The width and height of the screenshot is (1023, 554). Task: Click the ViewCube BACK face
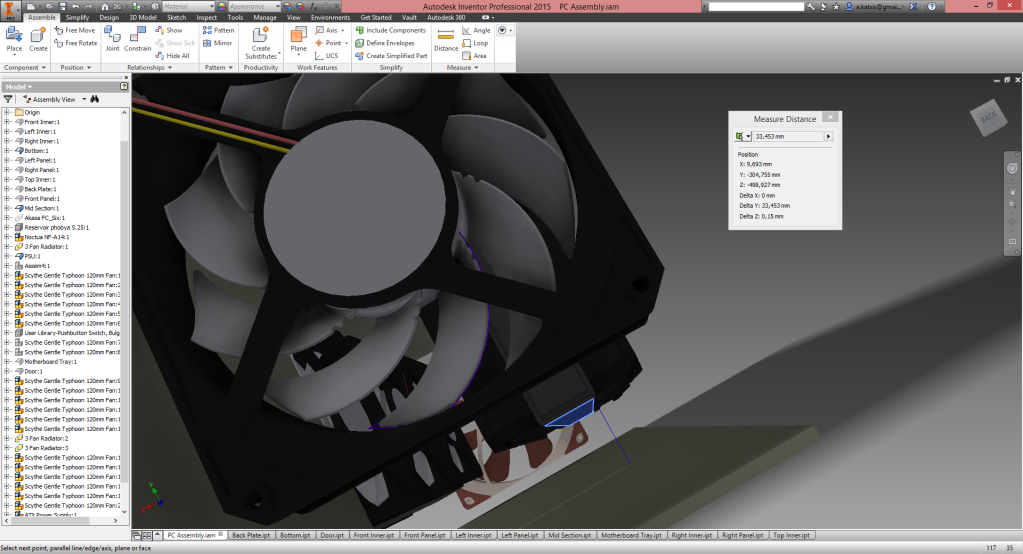988,117
